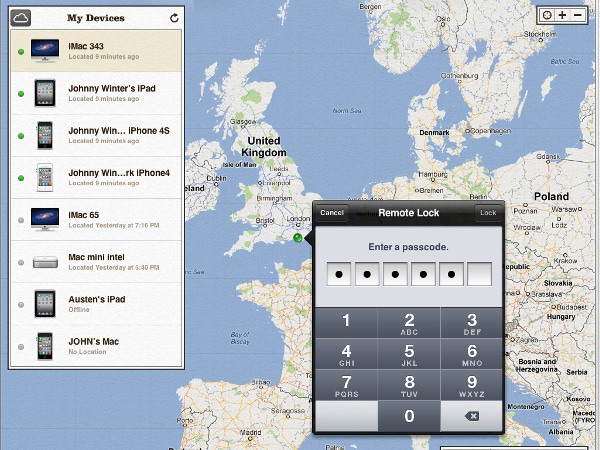Select Johnny Win...rk iPhone4 row
This screenshot has width=600, height=450.
[x=96, y=177]
